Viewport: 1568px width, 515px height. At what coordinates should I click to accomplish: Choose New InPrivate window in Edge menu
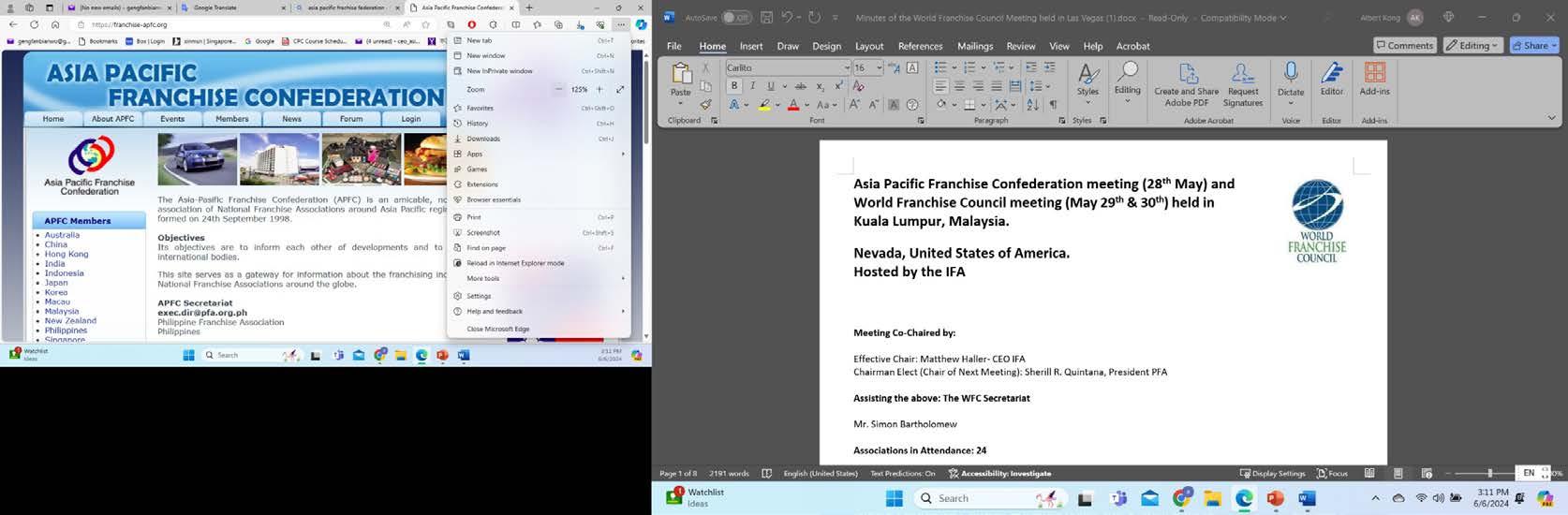[x=539, y=70]
